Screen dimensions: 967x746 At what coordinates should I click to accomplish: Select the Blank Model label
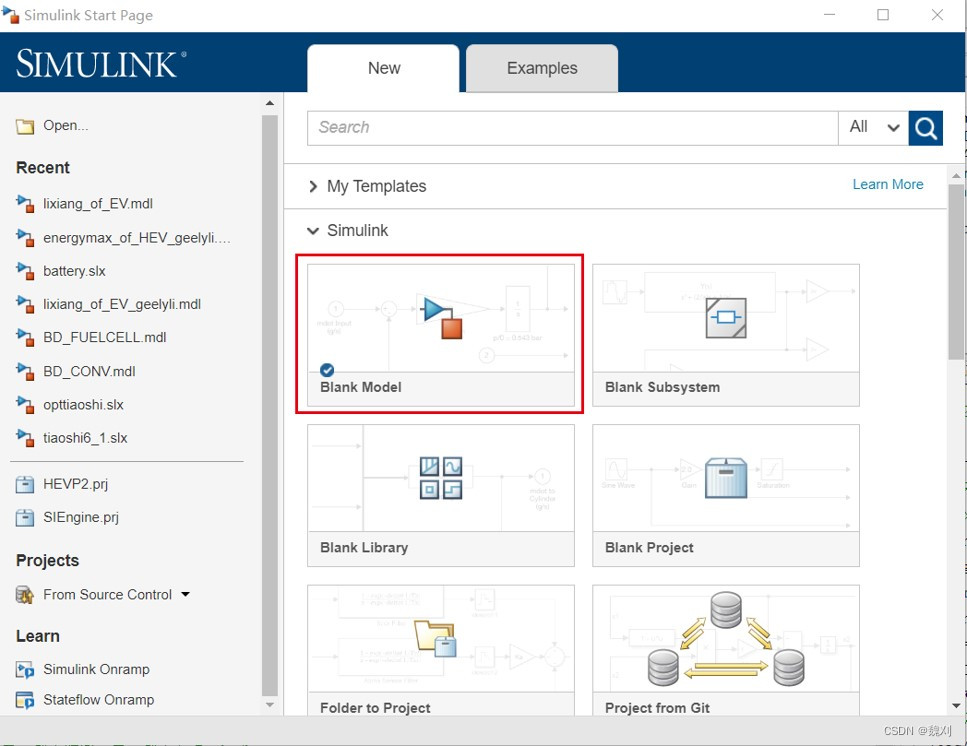361,387
